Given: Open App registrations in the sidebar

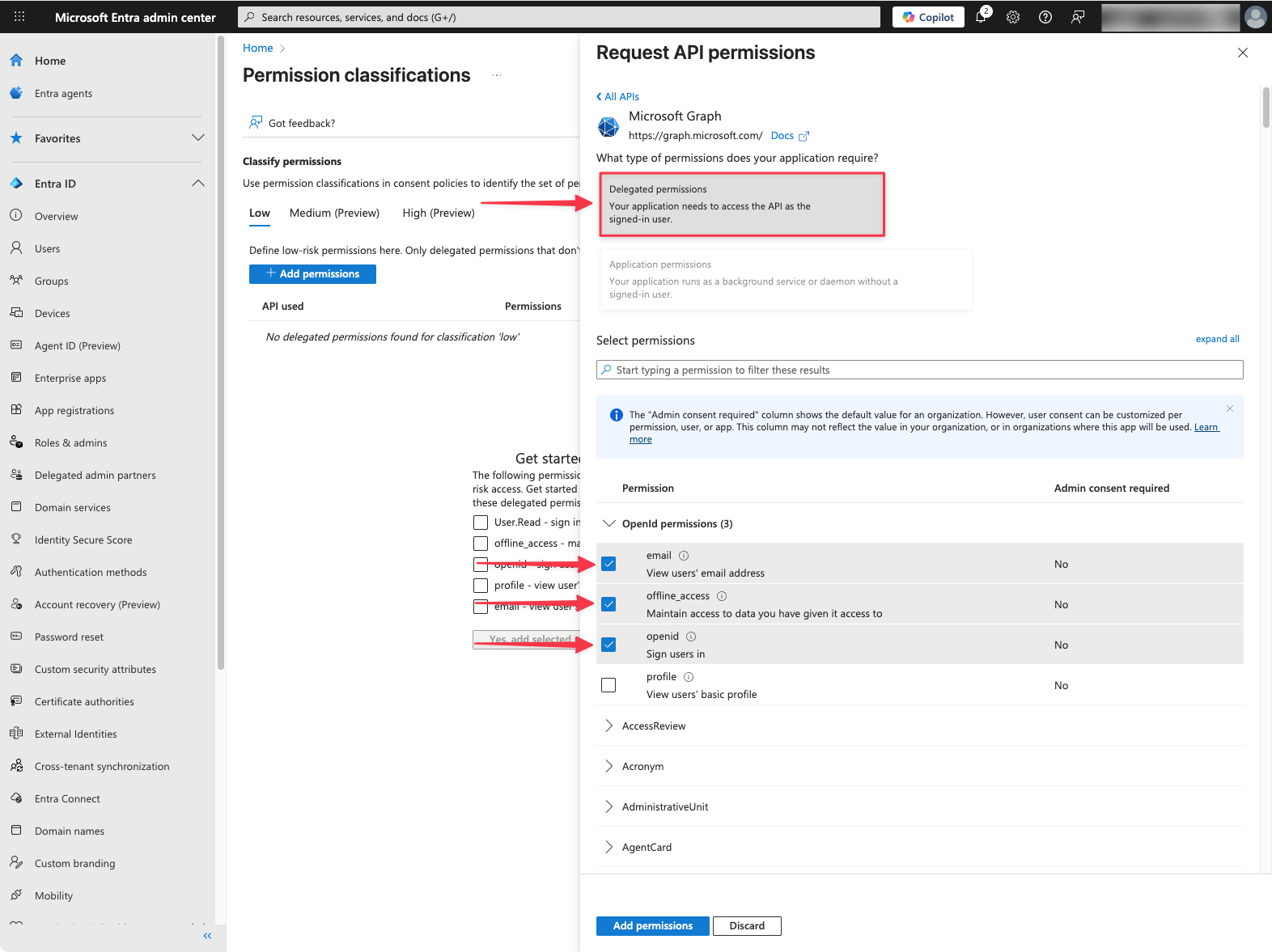Looking at the screenshot, I should 74,410.
